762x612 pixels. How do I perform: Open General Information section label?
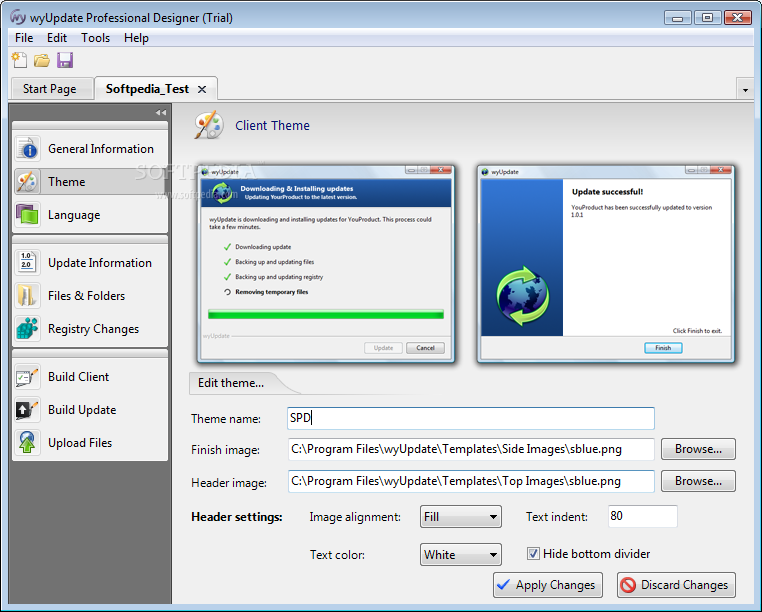101,149
